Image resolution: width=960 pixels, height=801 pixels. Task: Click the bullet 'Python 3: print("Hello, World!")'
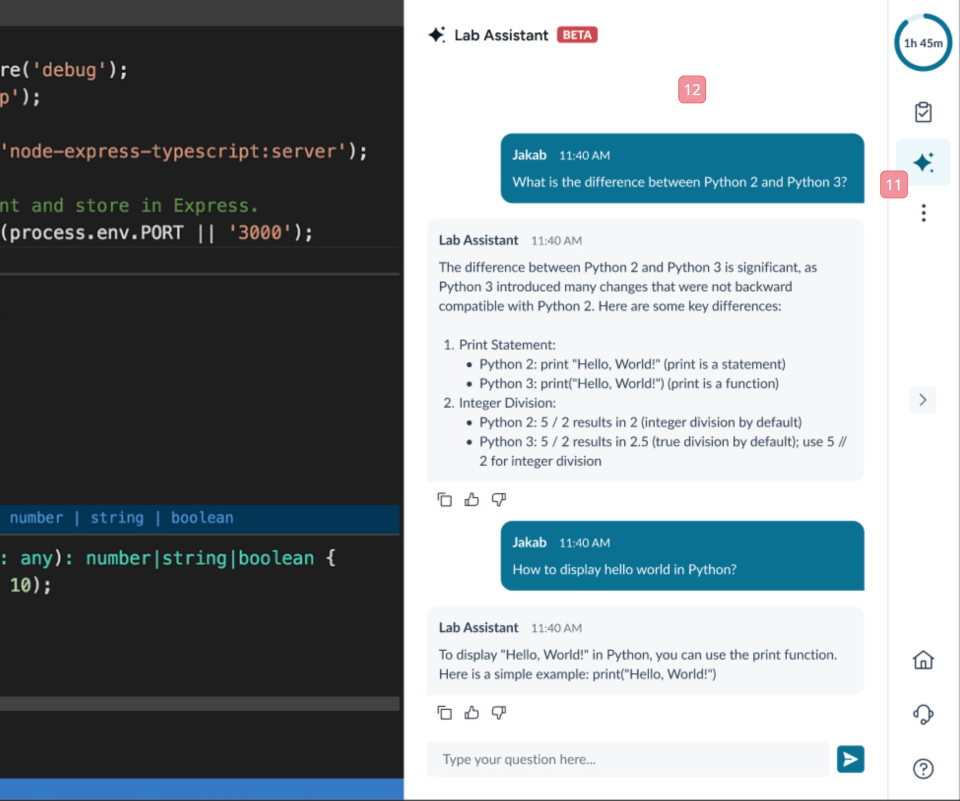tap(629, 383)
